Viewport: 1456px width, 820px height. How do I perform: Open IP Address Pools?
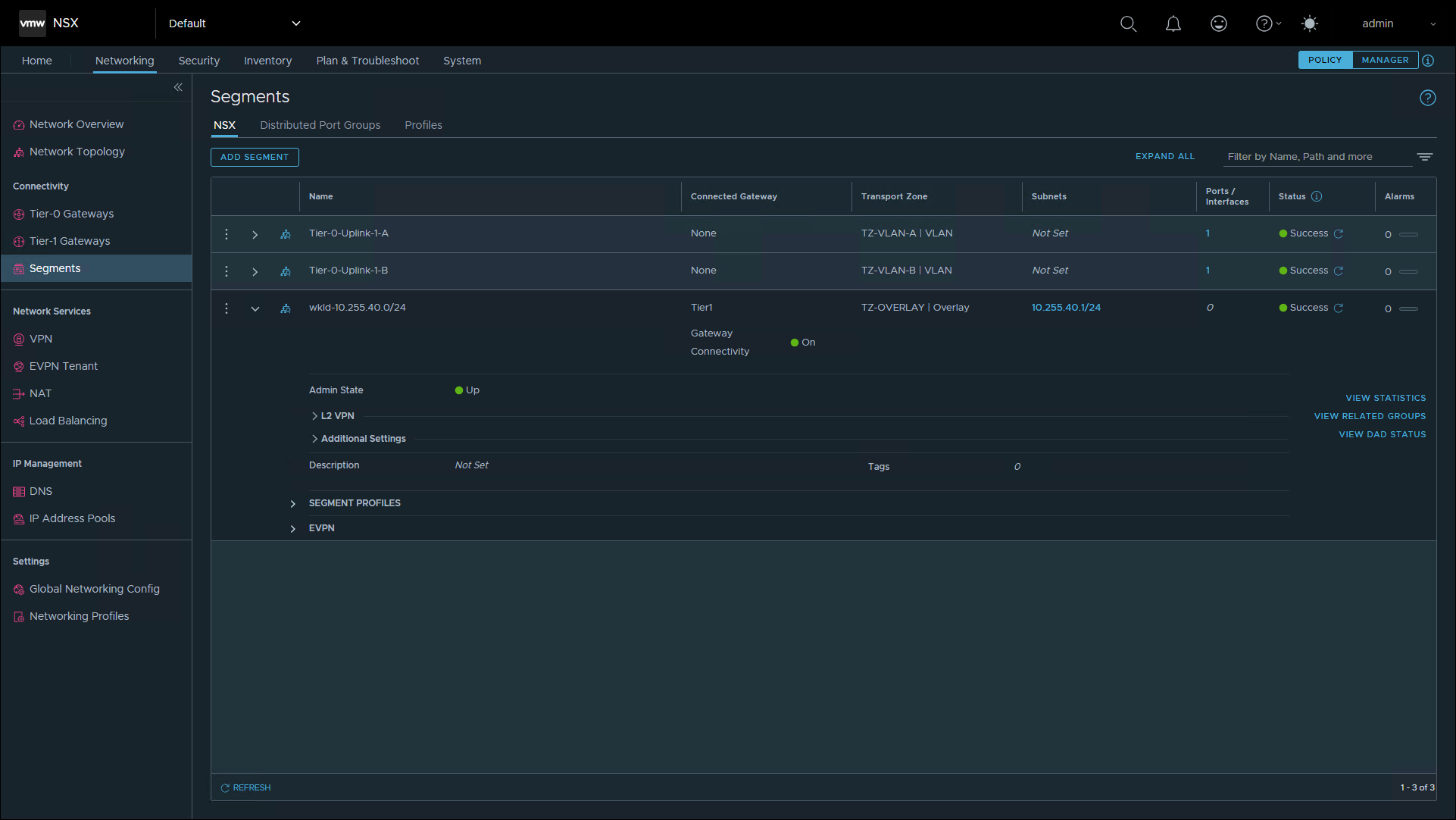tap(72, 518)
